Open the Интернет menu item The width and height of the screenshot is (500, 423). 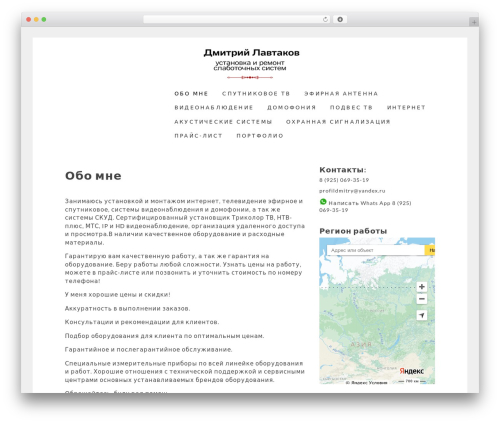pos(406,108)
